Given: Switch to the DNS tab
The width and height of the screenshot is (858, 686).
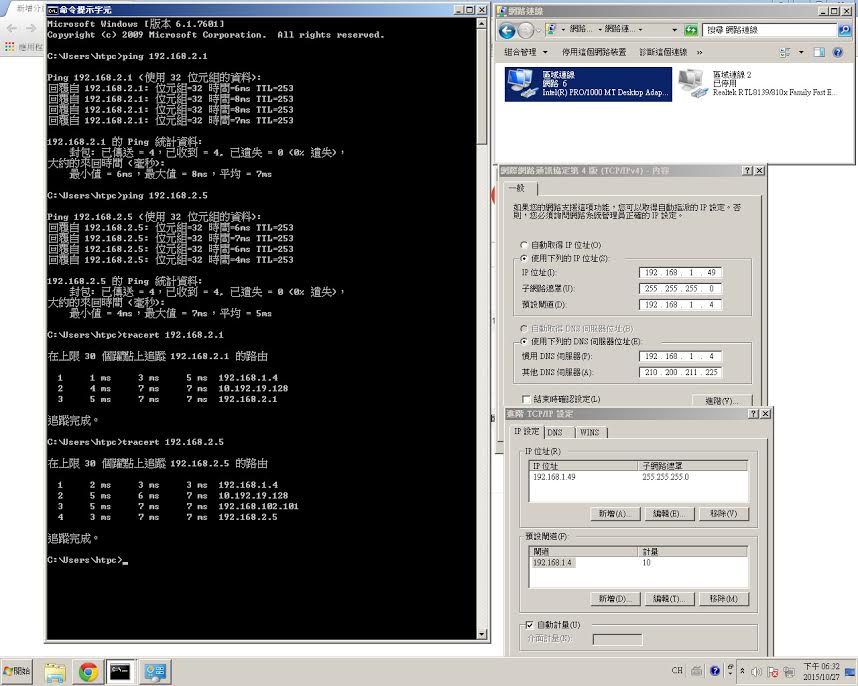Looking at the screenshot, I should (555, 432).
